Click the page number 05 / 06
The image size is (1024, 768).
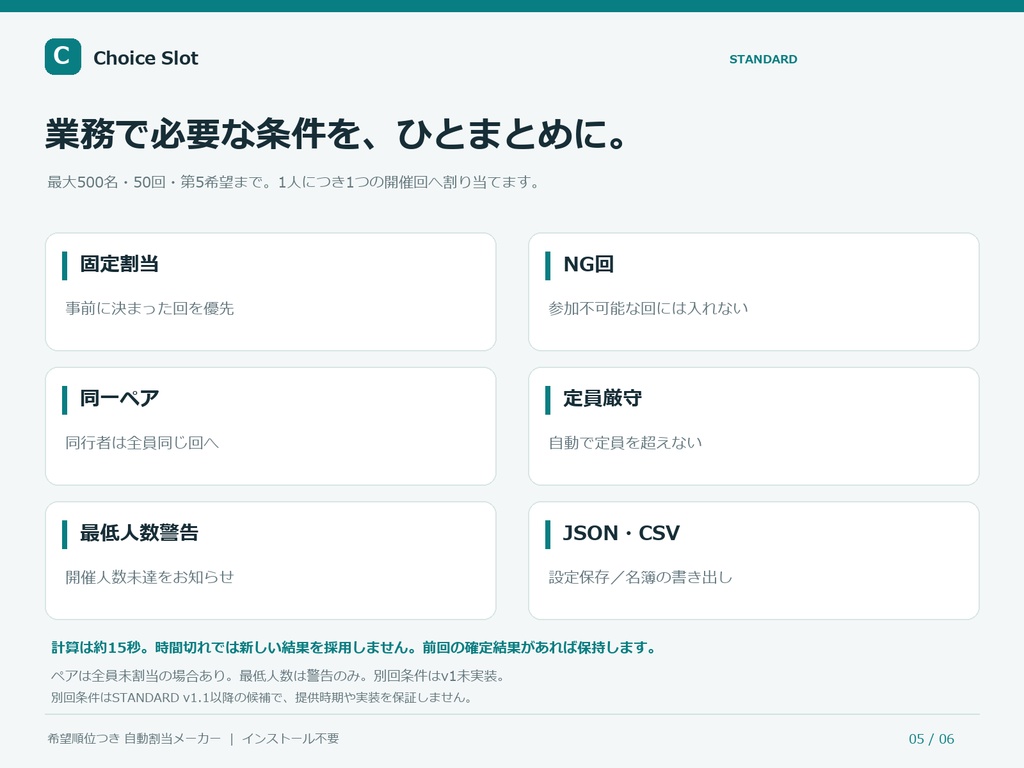[x=931, y=739]
